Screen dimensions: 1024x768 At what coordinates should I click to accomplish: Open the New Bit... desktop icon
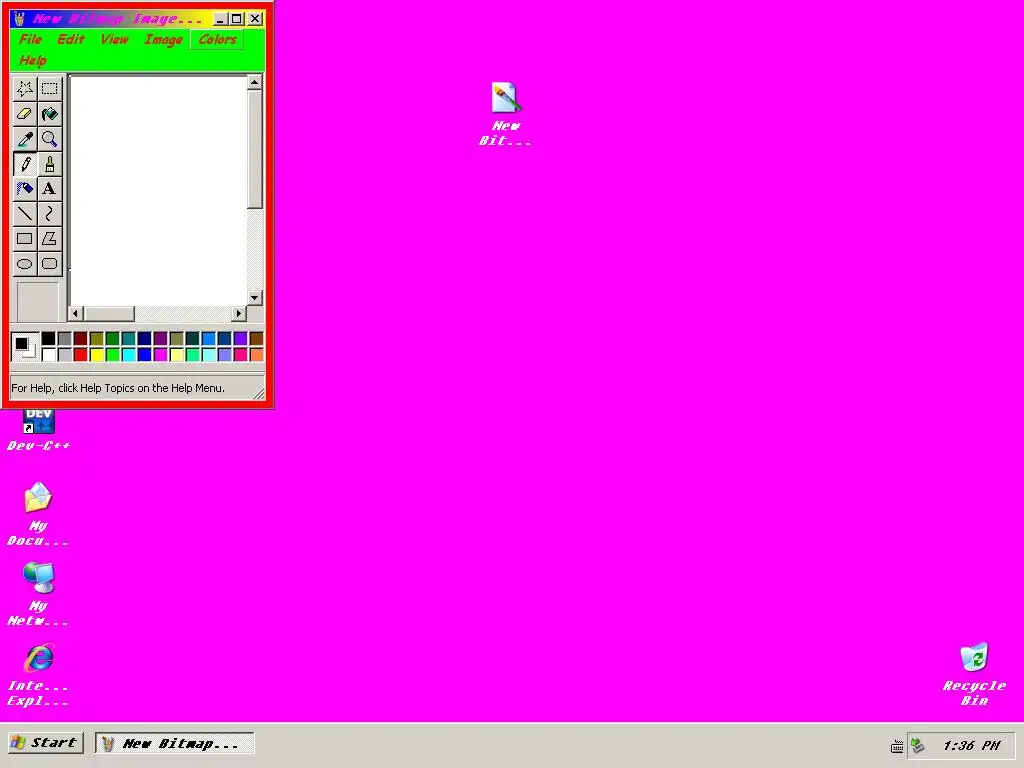point(505,114)
